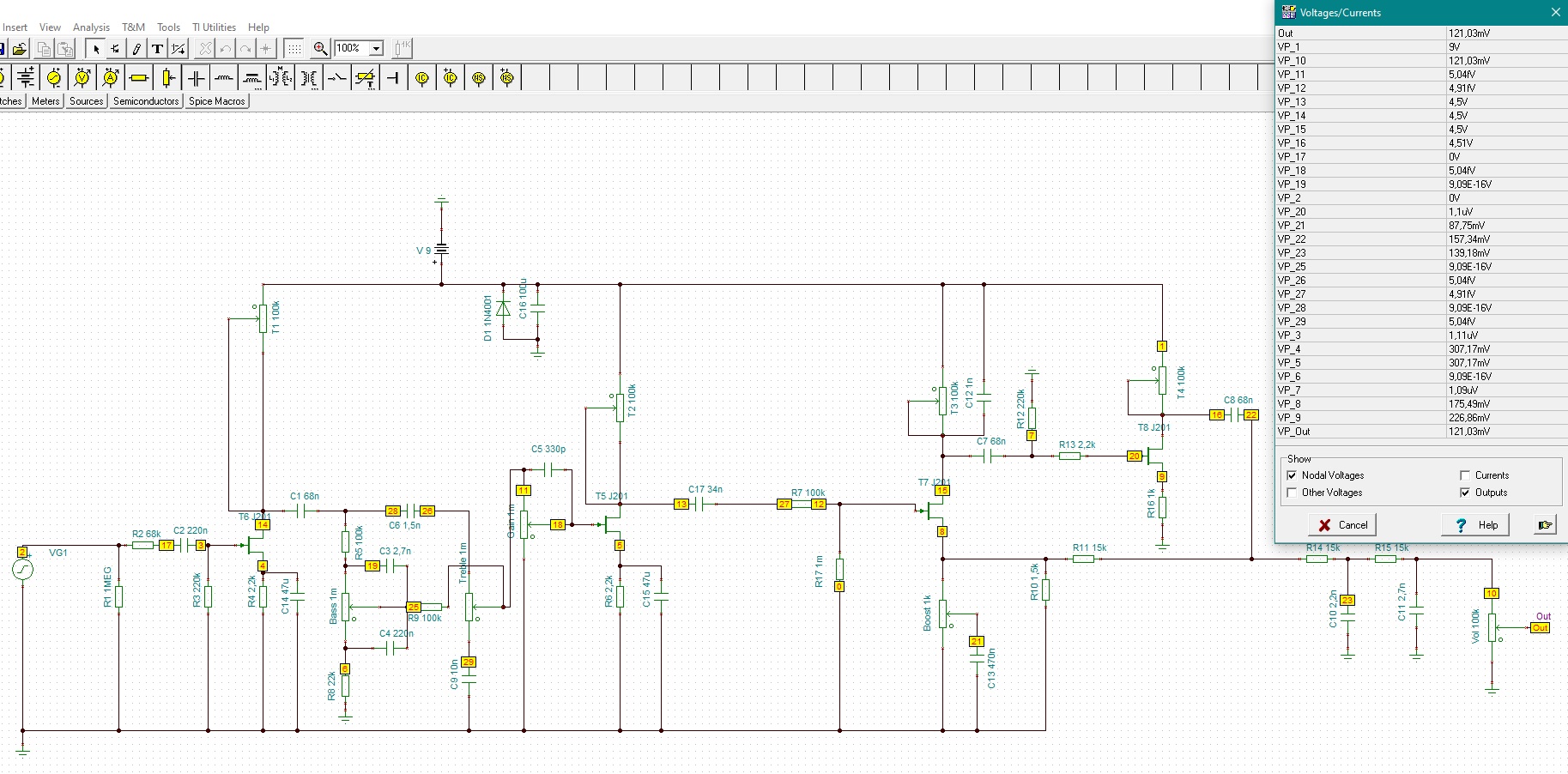Image resolution: width=1568 pixels, height=774 pixels.
Task: Switch to the Semiconductors component tab
Action: (146, 101)
